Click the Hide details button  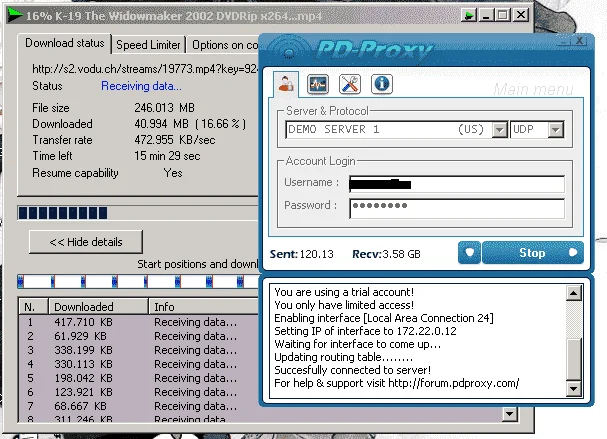[86, 242]
